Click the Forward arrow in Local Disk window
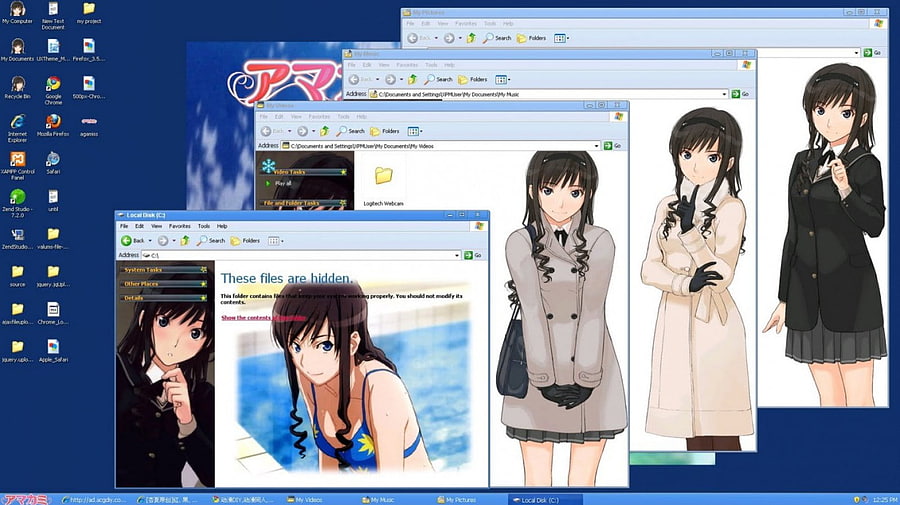 click(163, 240)
